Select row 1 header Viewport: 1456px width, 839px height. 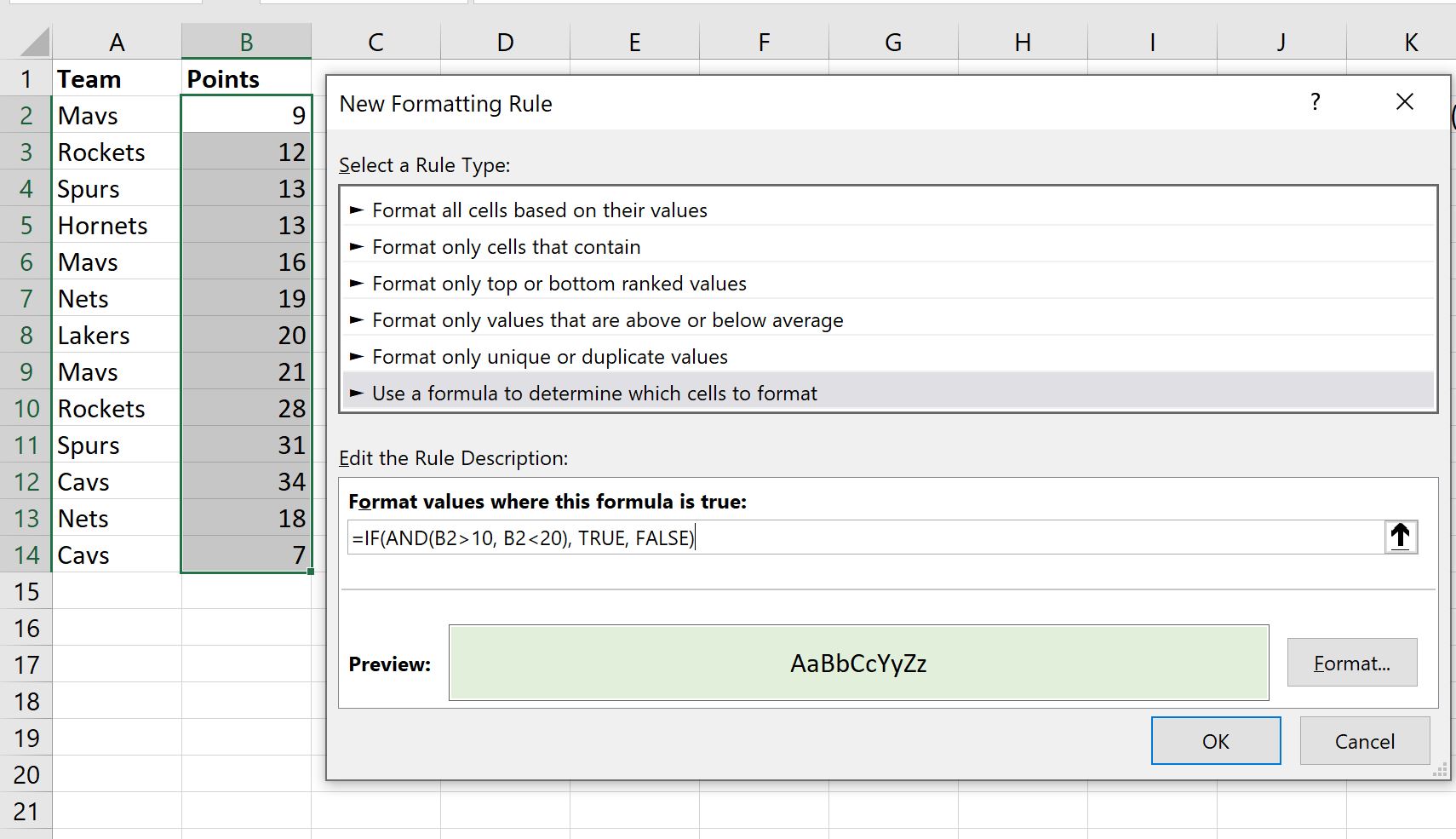(26, 78)
